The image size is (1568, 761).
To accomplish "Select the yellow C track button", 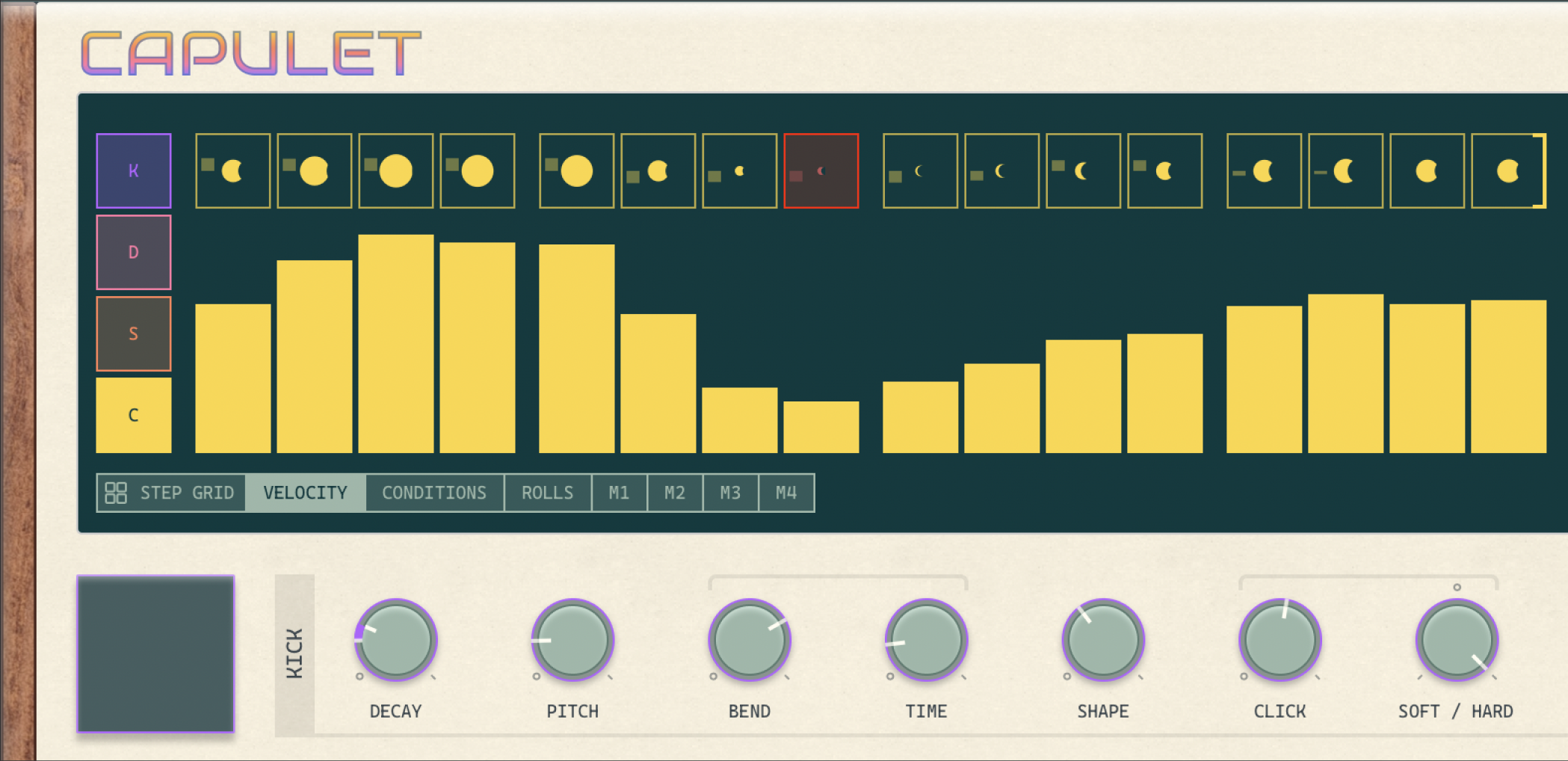I will (x=134, y=415).
